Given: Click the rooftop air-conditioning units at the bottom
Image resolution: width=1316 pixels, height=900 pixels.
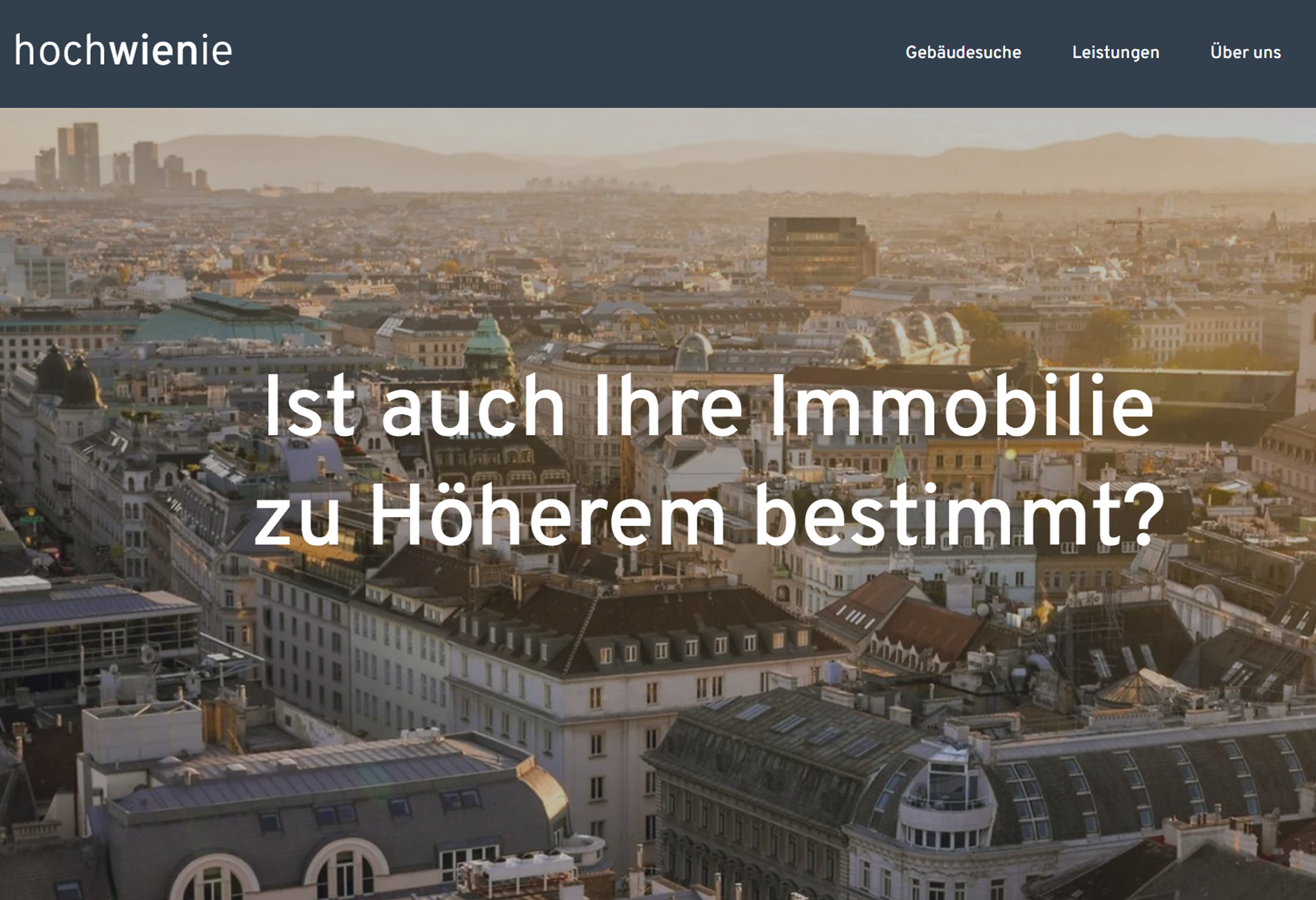Looking at the screenshot, I should coord(517,872).
